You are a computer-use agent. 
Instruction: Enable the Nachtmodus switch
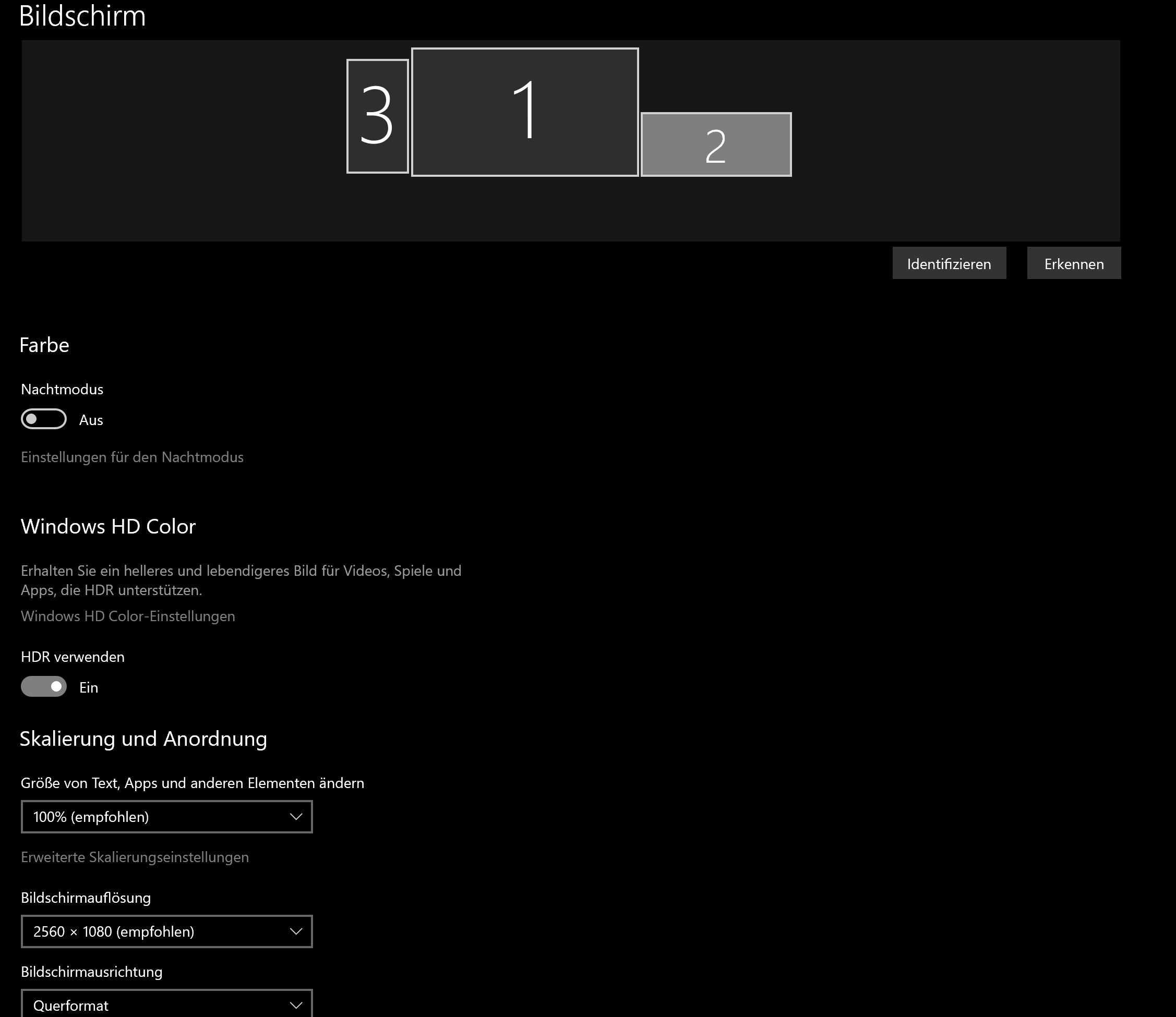(x=43, y=419)
